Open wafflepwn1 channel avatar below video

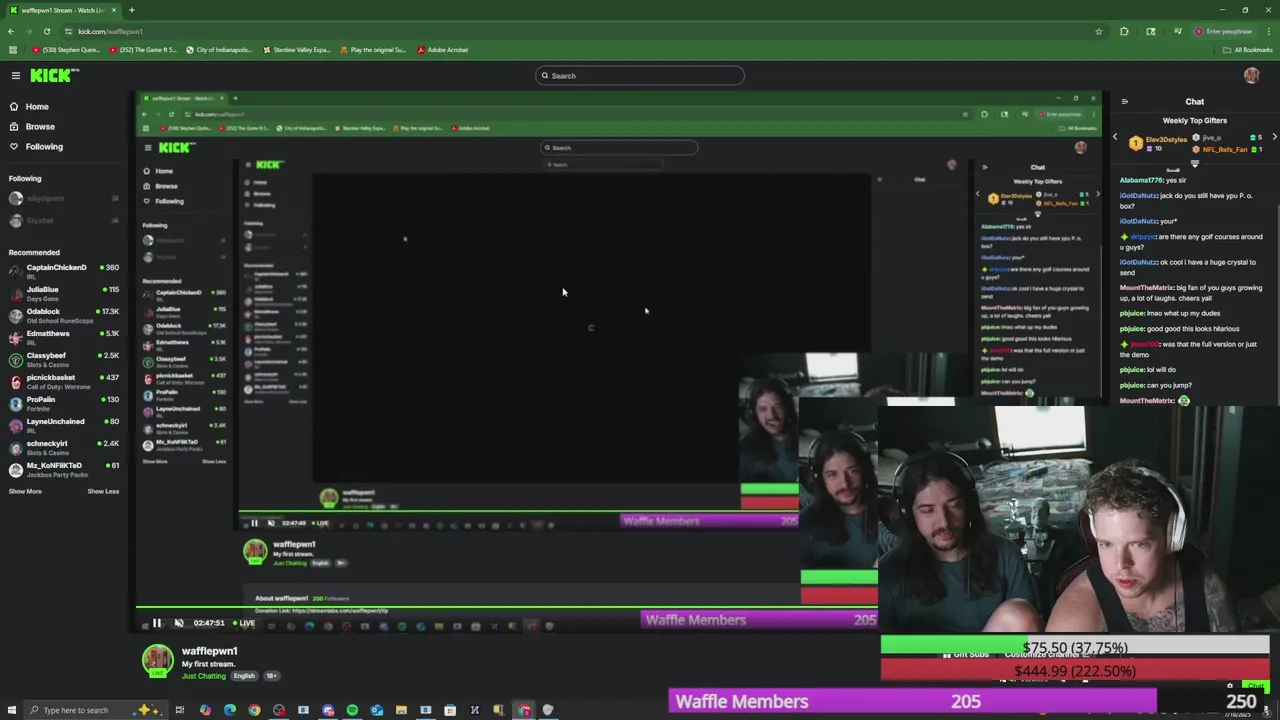(157, 661)
